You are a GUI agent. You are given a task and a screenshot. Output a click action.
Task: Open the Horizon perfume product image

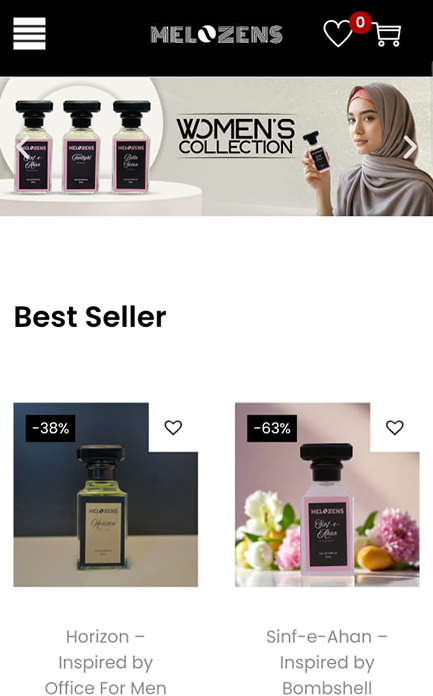click(106, 495)
